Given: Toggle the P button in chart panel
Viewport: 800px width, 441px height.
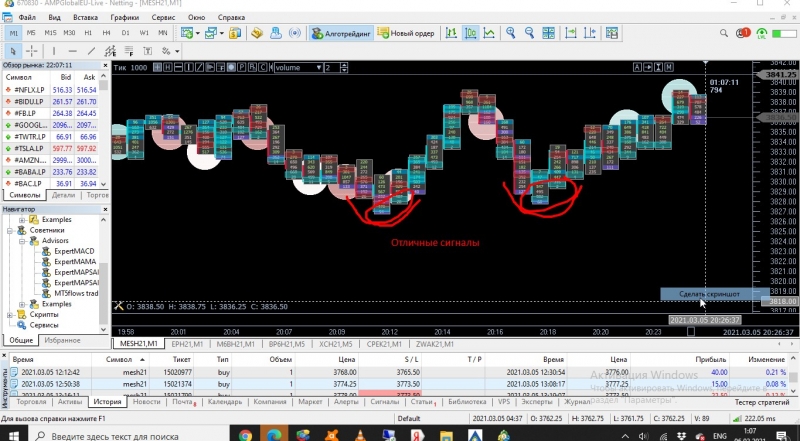Looking at the screenshot, I should click(241, 67).
